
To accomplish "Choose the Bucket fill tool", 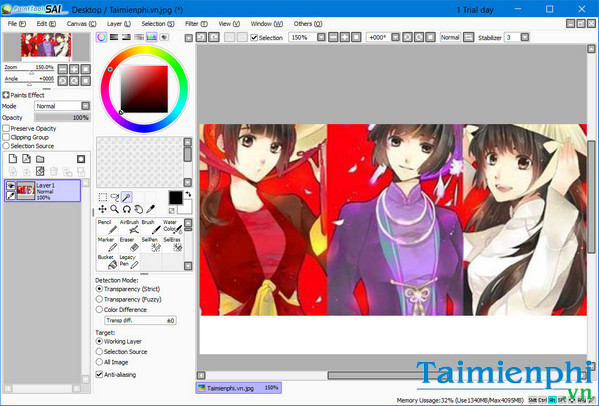I will [x=107, y=262].
